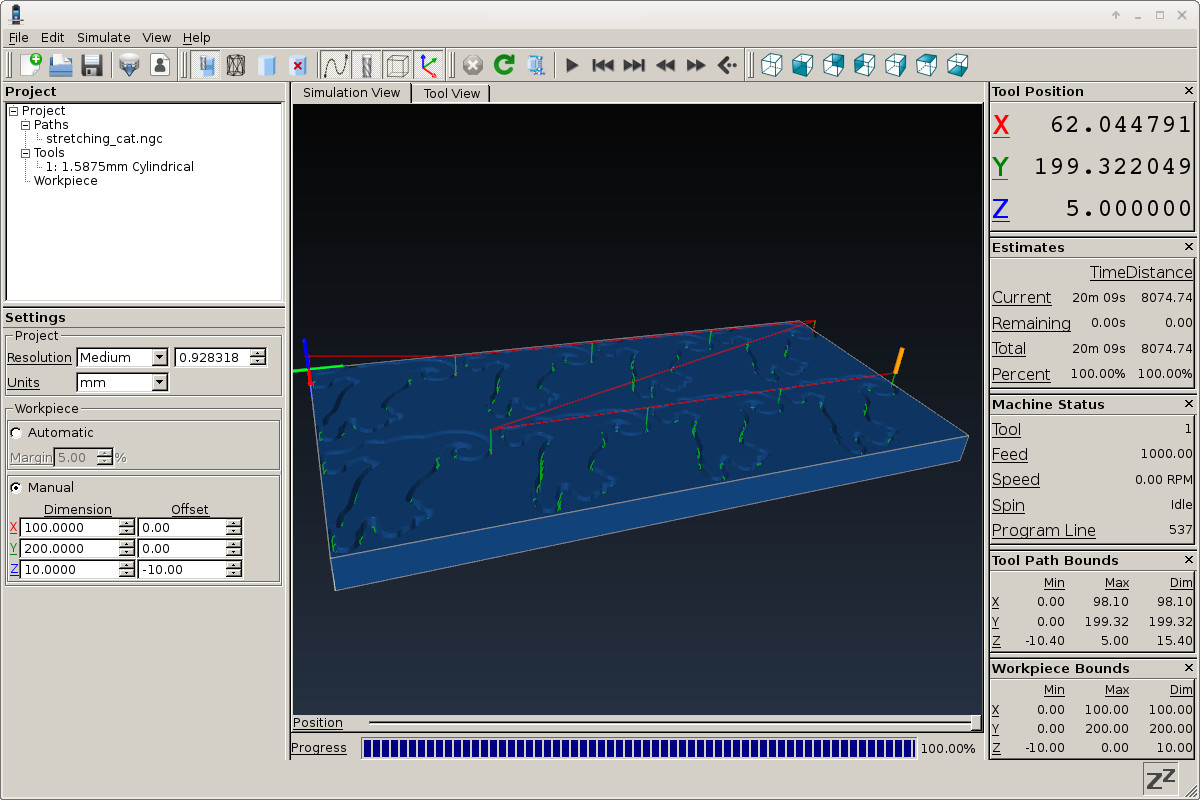Screen dimensions: 1200x800
Task: Select the Workpiece tree item
Action: tap(66, 181)
